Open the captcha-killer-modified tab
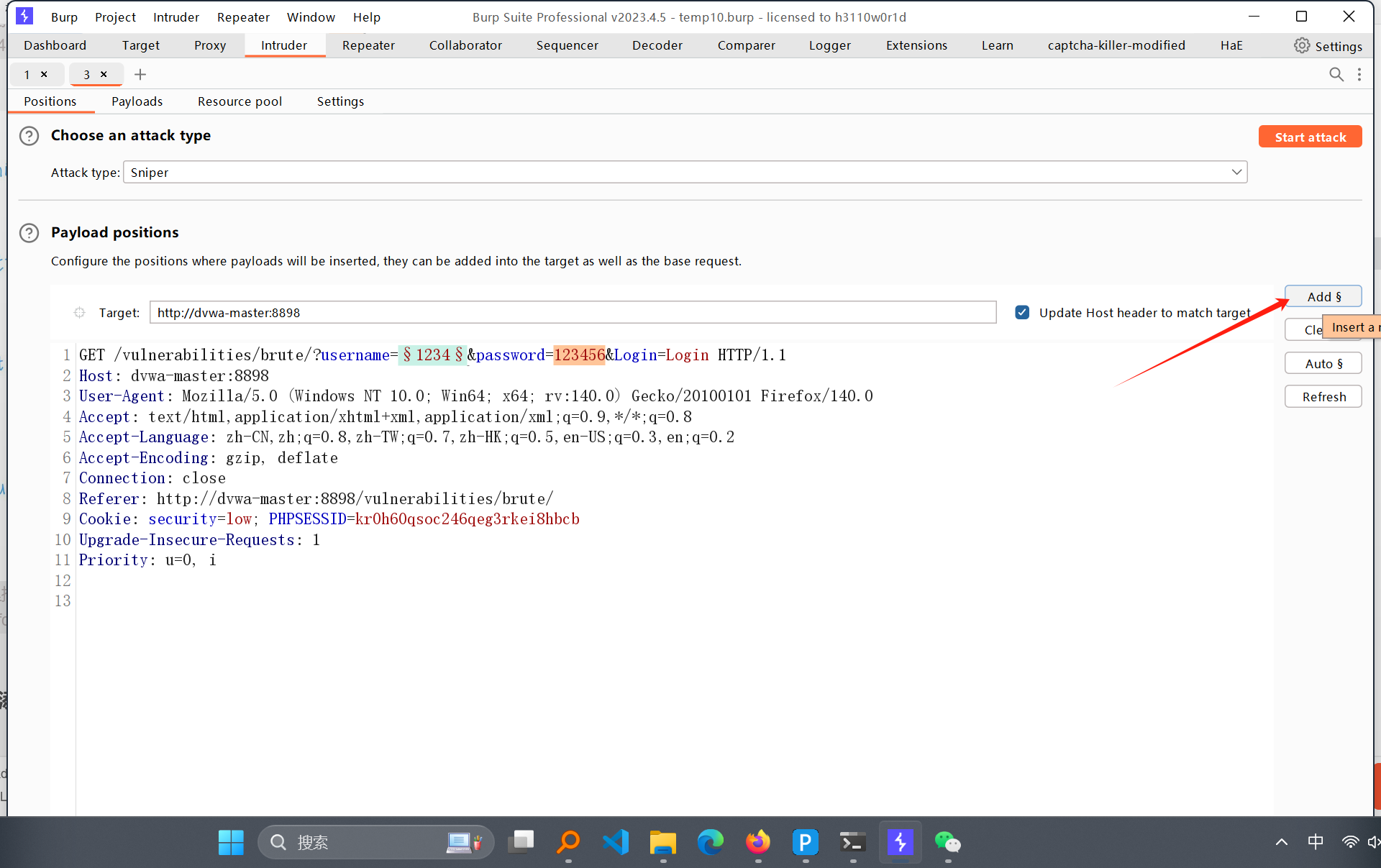Viewport: 1381px width, 868px height. [x=1116, y=45]
